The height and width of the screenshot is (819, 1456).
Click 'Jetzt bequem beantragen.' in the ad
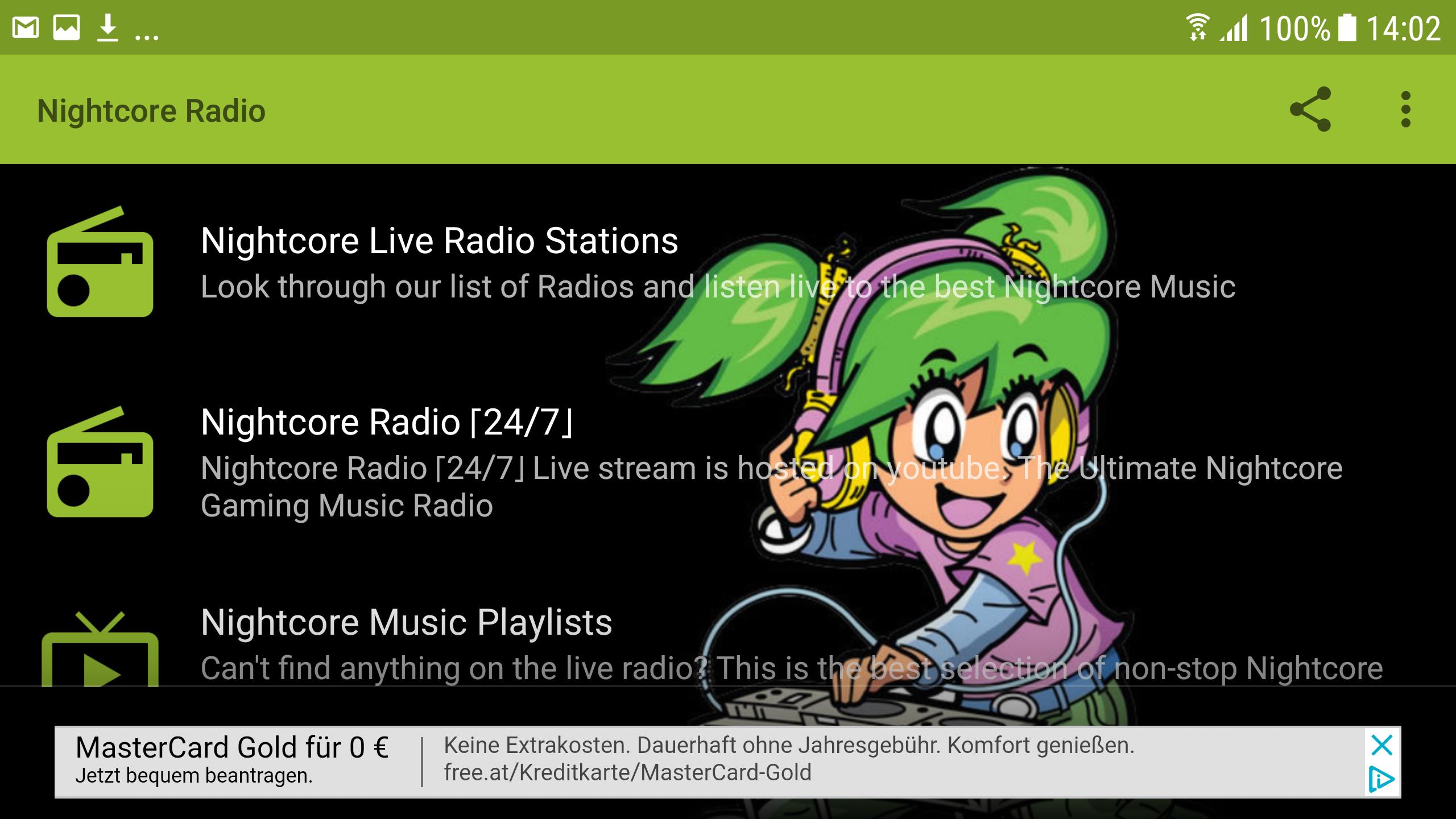[x=194, y=776]
